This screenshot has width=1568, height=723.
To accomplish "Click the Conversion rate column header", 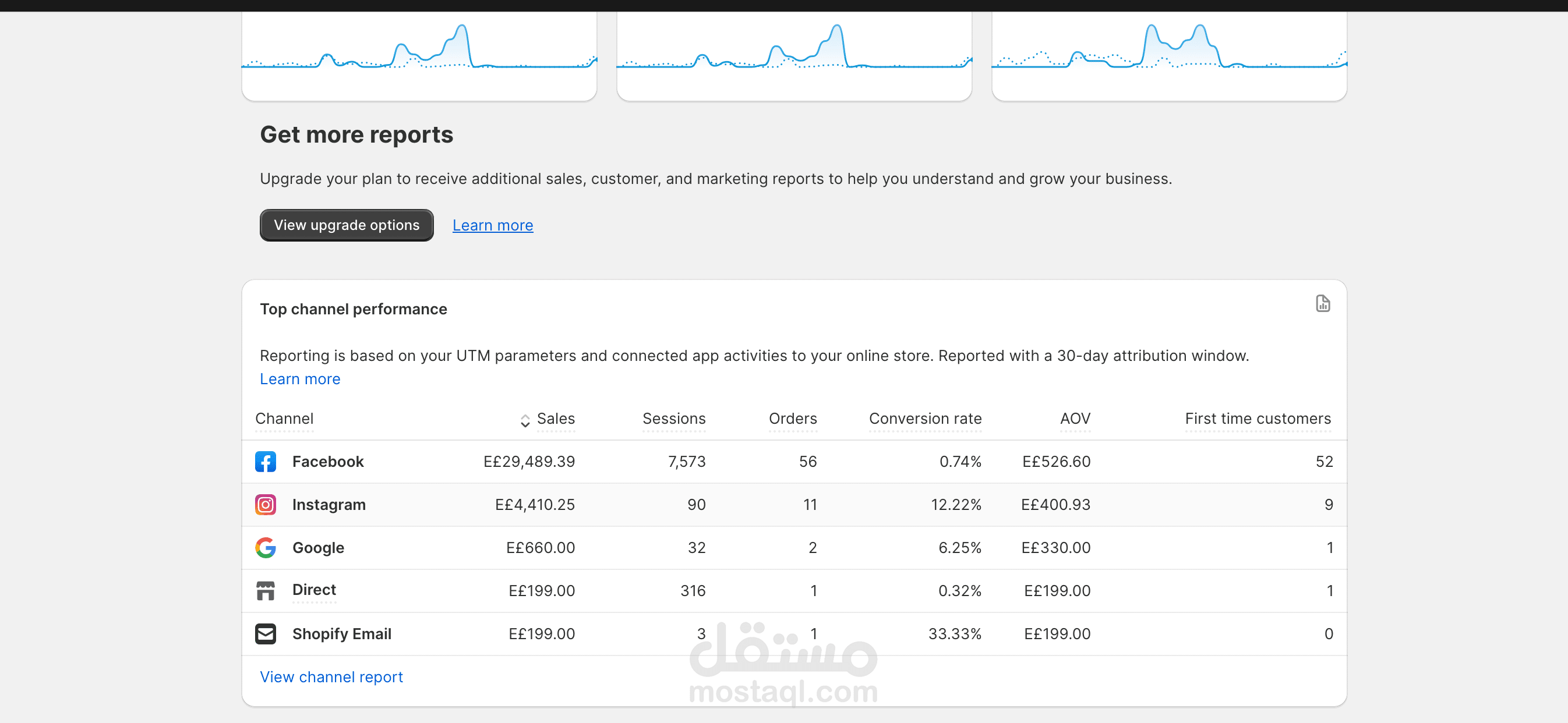I will point(924,419).
